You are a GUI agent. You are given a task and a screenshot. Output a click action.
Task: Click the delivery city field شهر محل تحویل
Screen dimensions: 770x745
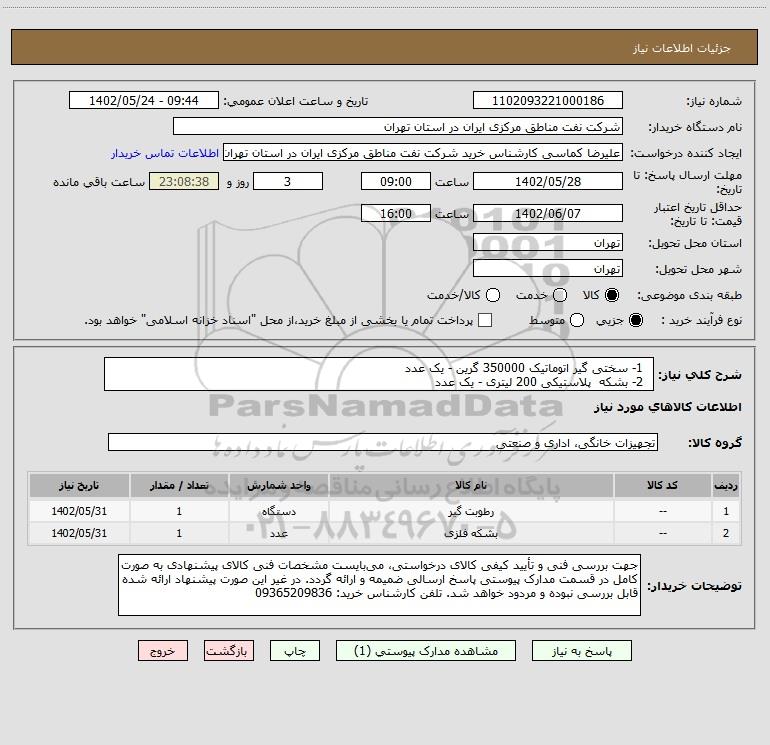pos(548,269)
